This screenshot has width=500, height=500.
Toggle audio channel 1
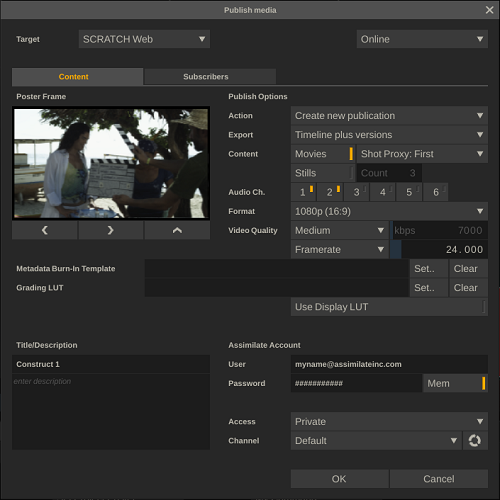tap(303, 192)
